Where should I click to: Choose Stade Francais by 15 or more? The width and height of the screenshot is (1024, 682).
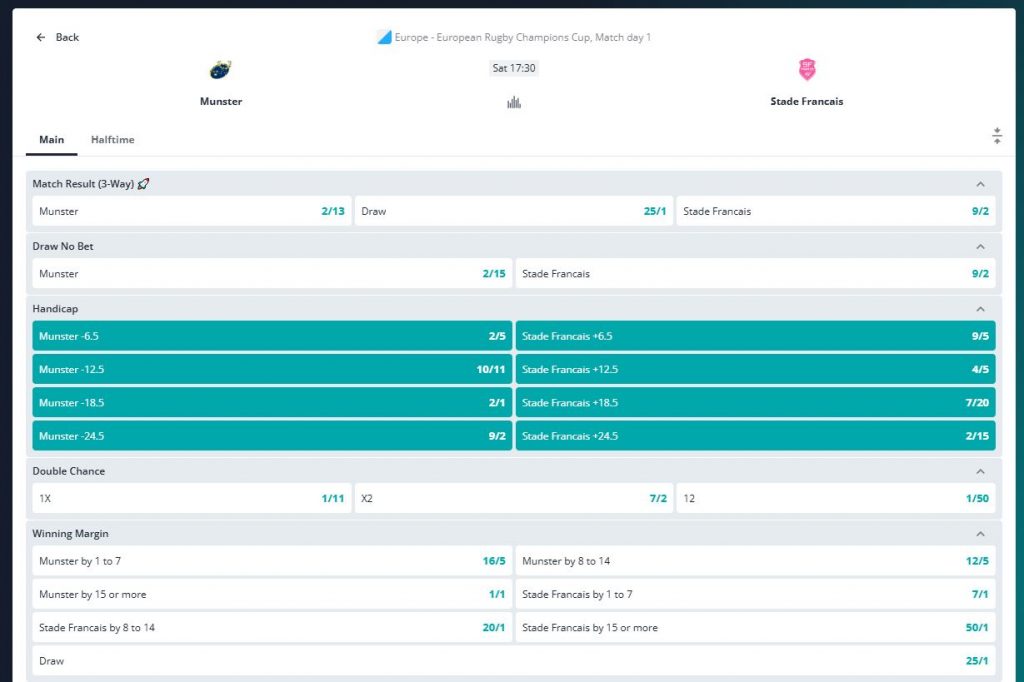[x=756, y=628]
